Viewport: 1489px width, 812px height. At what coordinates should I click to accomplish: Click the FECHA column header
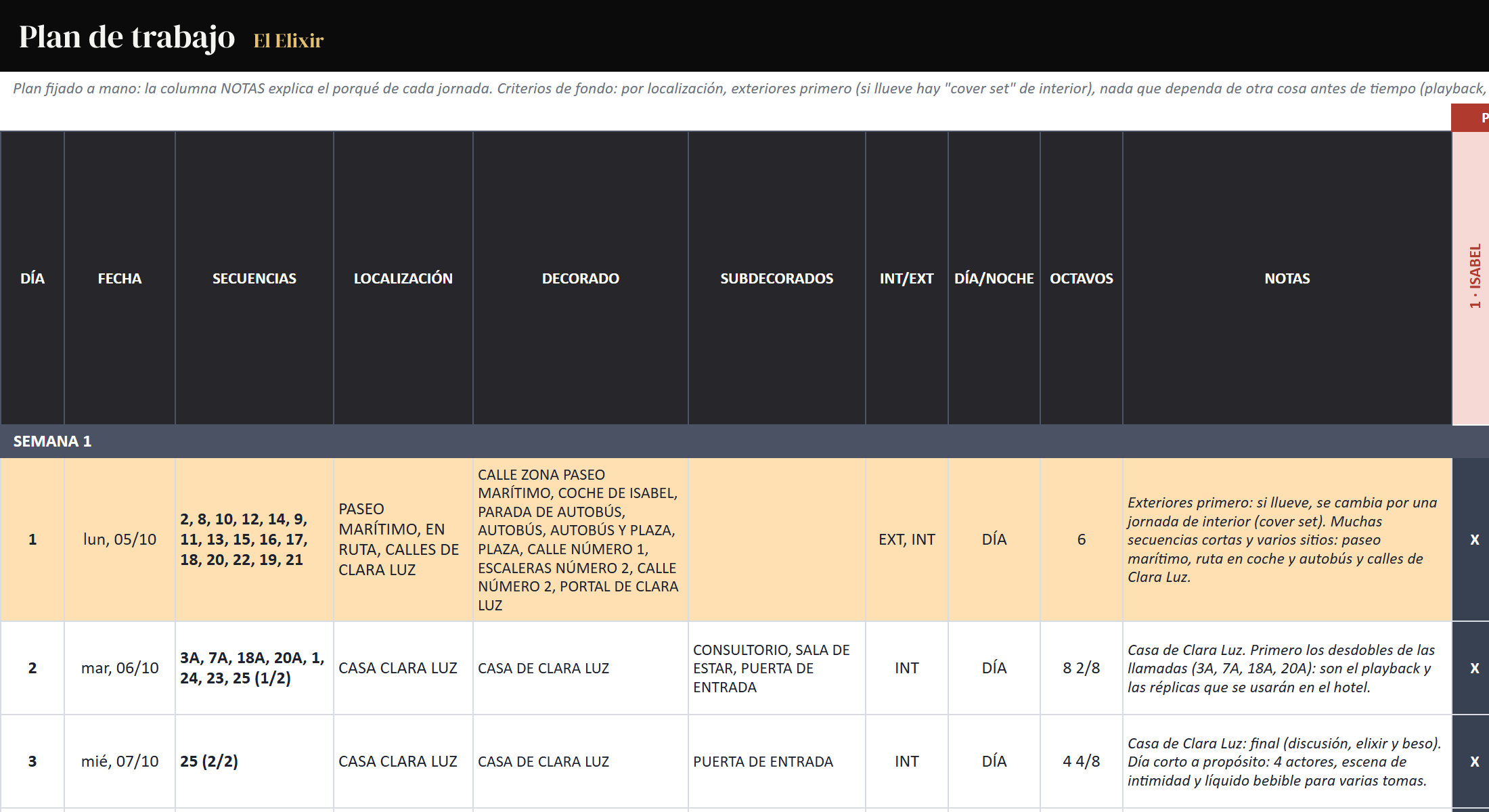[120, 278]
